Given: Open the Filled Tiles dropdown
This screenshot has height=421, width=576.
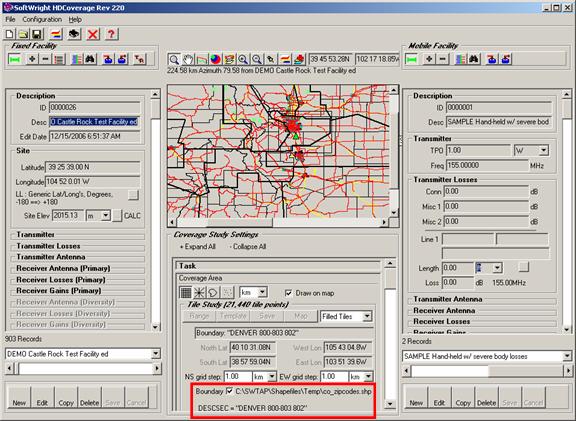Looking at the screenshot, I should tap(367, 316).
